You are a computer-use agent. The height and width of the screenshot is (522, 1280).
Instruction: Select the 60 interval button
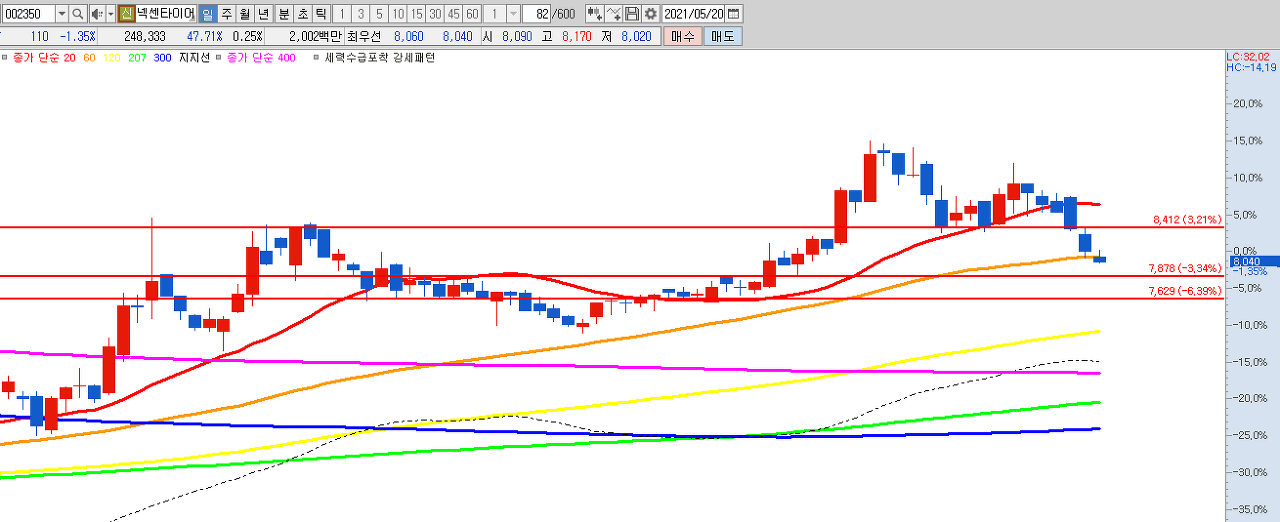pos(472,14)
